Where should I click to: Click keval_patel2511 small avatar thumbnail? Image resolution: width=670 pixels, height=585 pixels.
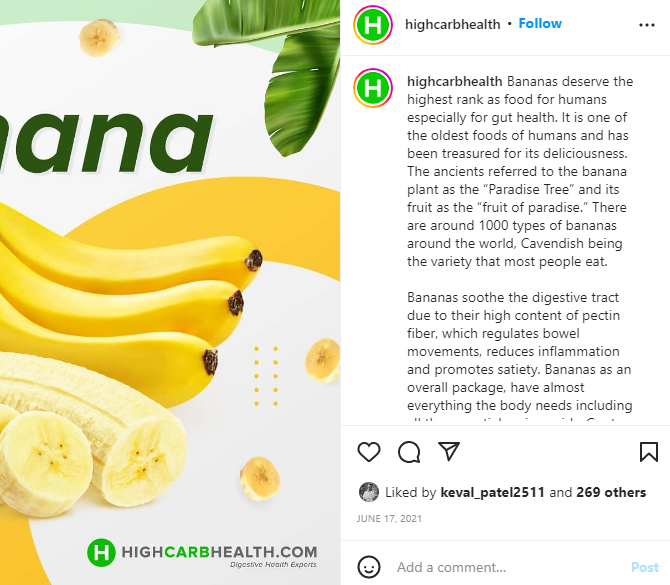pos(369,492)
